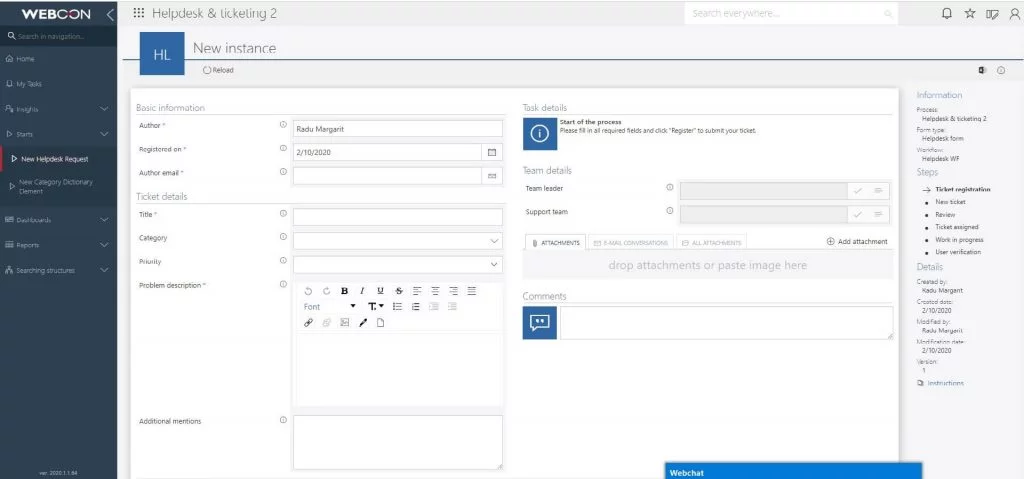Toggle bold formatting in the editor

coord(344,291)
